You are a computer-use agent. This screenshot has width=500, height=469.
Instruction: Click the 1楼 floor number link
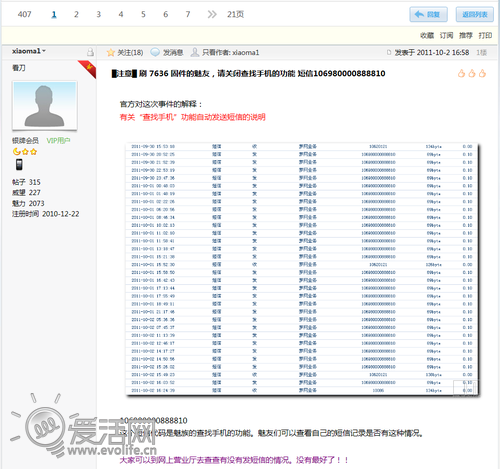[481, 52]
